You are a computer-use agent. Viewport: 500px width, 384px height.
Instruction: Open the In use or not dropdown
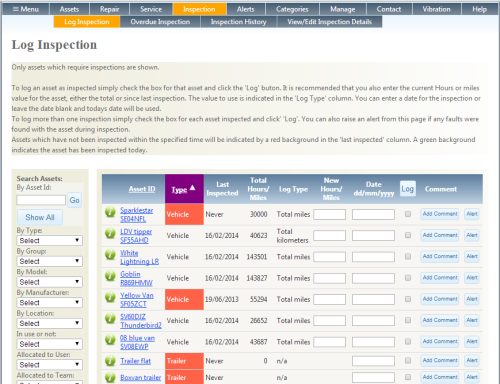(49, 344)
